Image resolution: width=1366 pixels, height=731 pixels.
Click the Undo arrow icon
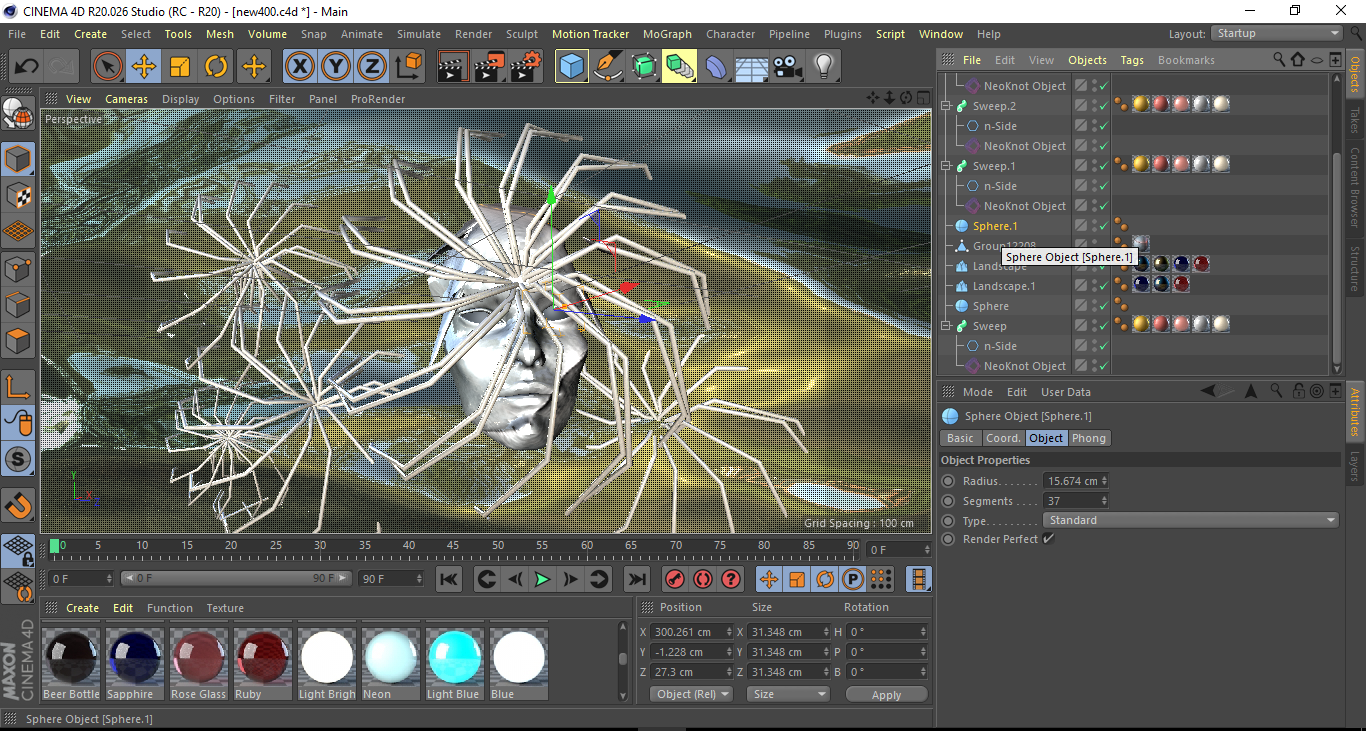[x=26, y=67]
